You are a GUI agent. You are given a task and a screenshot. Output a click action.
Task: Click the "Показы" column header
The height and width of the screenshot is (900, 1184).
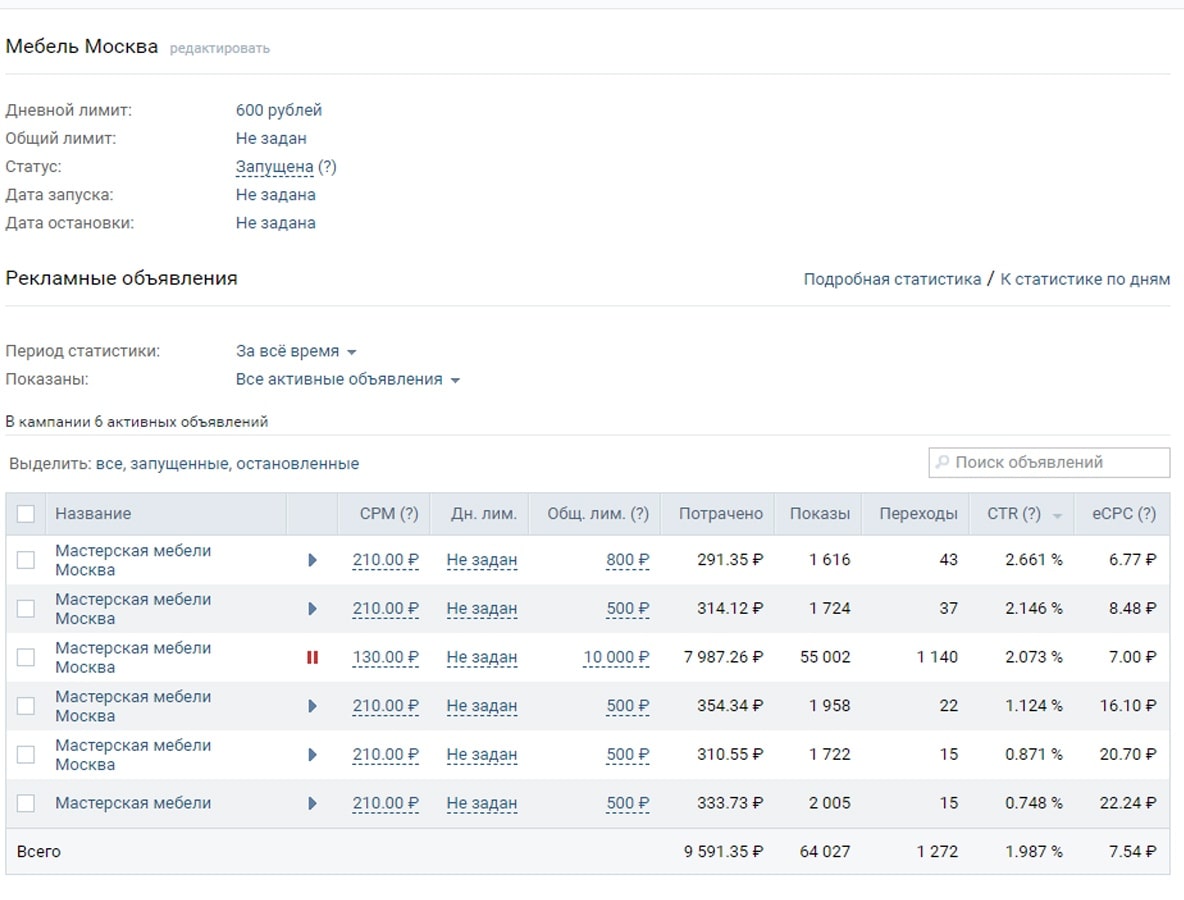click(820, 514)
